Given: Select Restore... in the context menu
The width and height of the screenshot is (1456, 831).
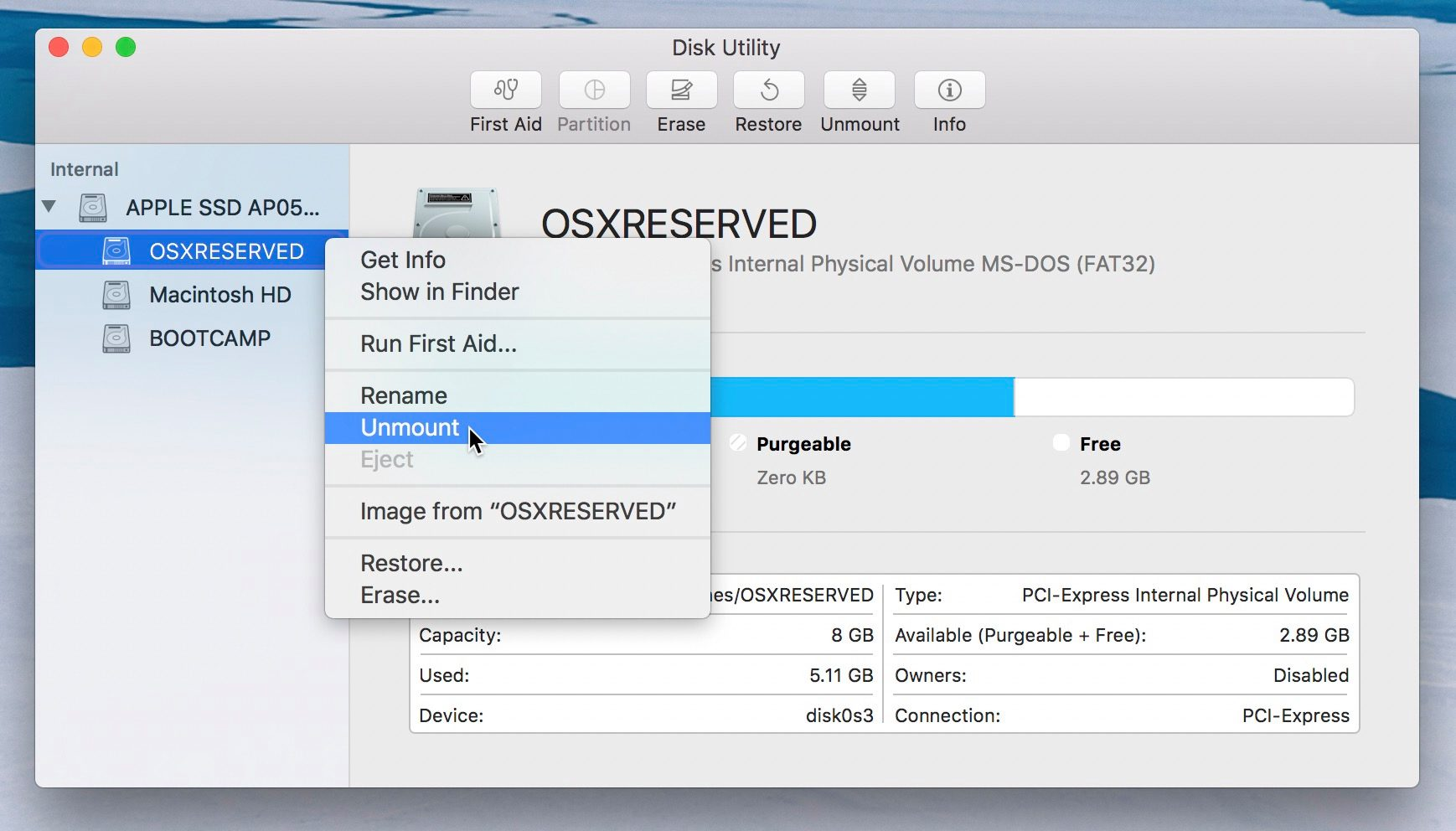Looking at the screenshot, I should [x=518, y=563].
